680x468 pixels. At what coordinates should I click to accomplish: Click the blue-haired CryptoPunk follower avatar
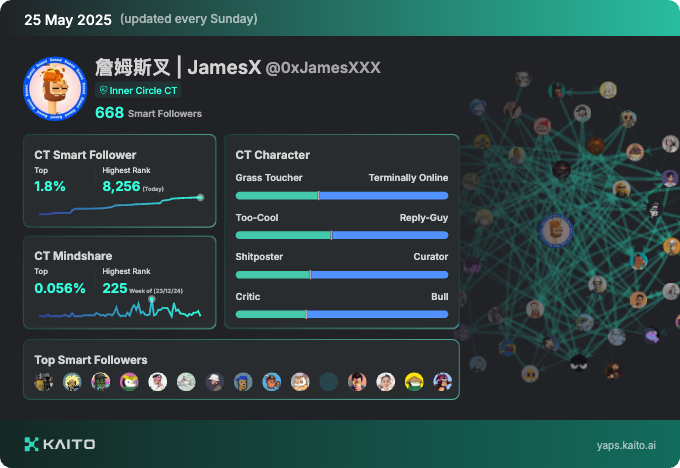click(243, 382)
